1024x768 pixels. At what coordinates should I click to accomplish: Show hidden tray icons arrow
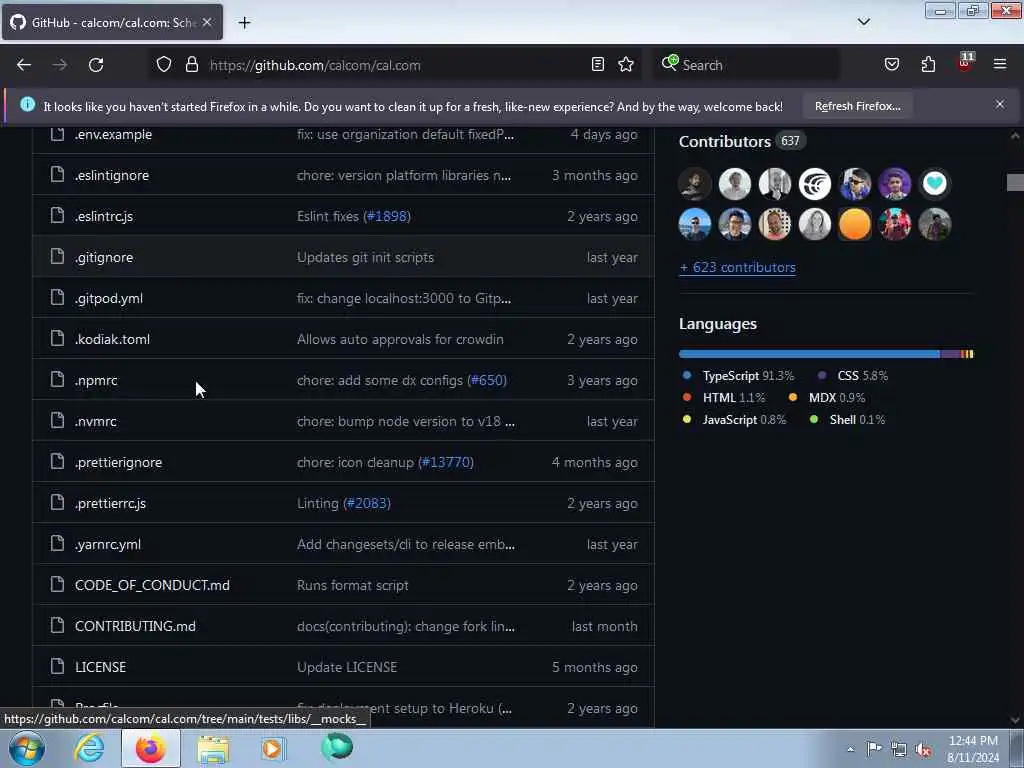click(x=850, y=749)
